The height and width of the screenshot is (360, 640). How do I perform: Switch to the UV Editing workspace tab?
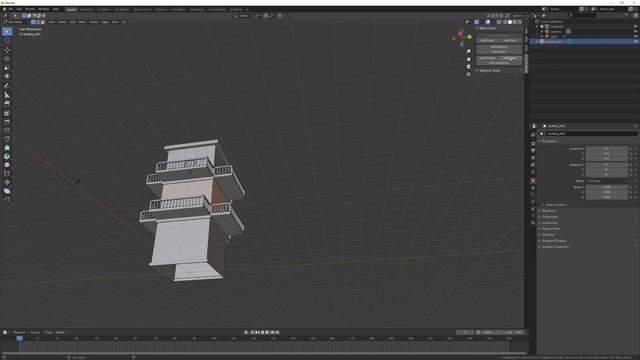[121, 9]
